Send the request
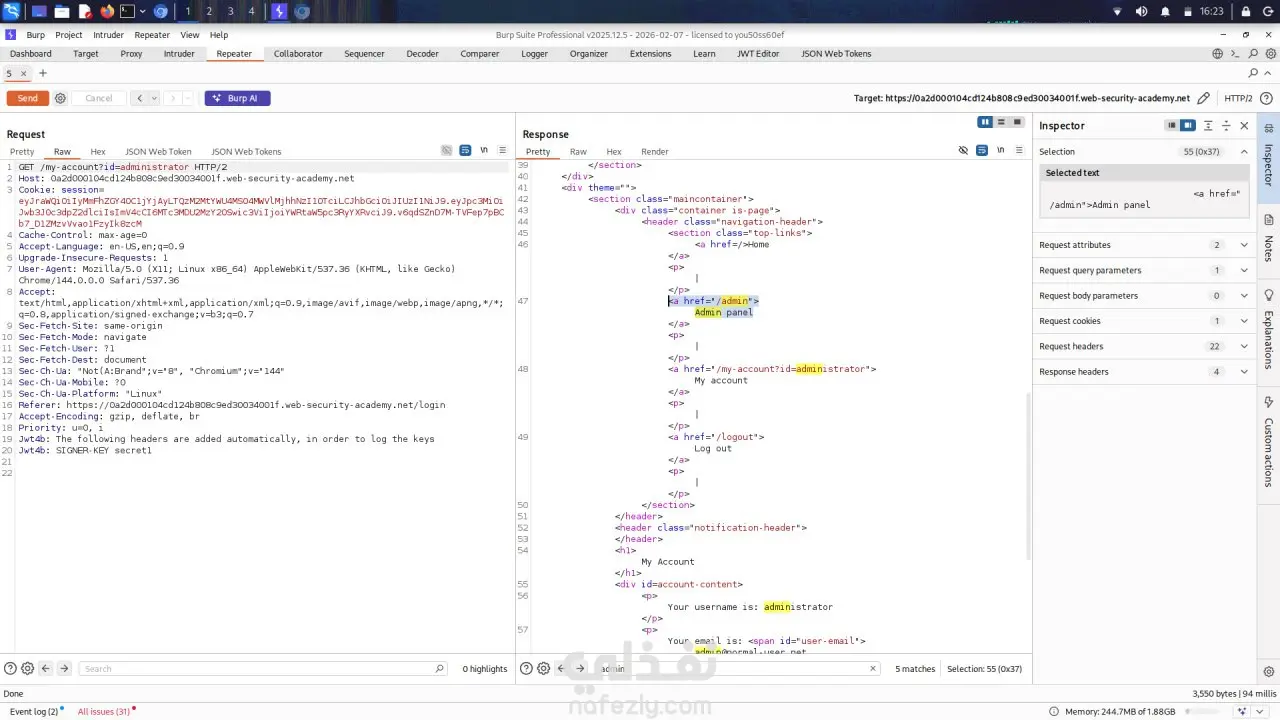 [27, 98]
